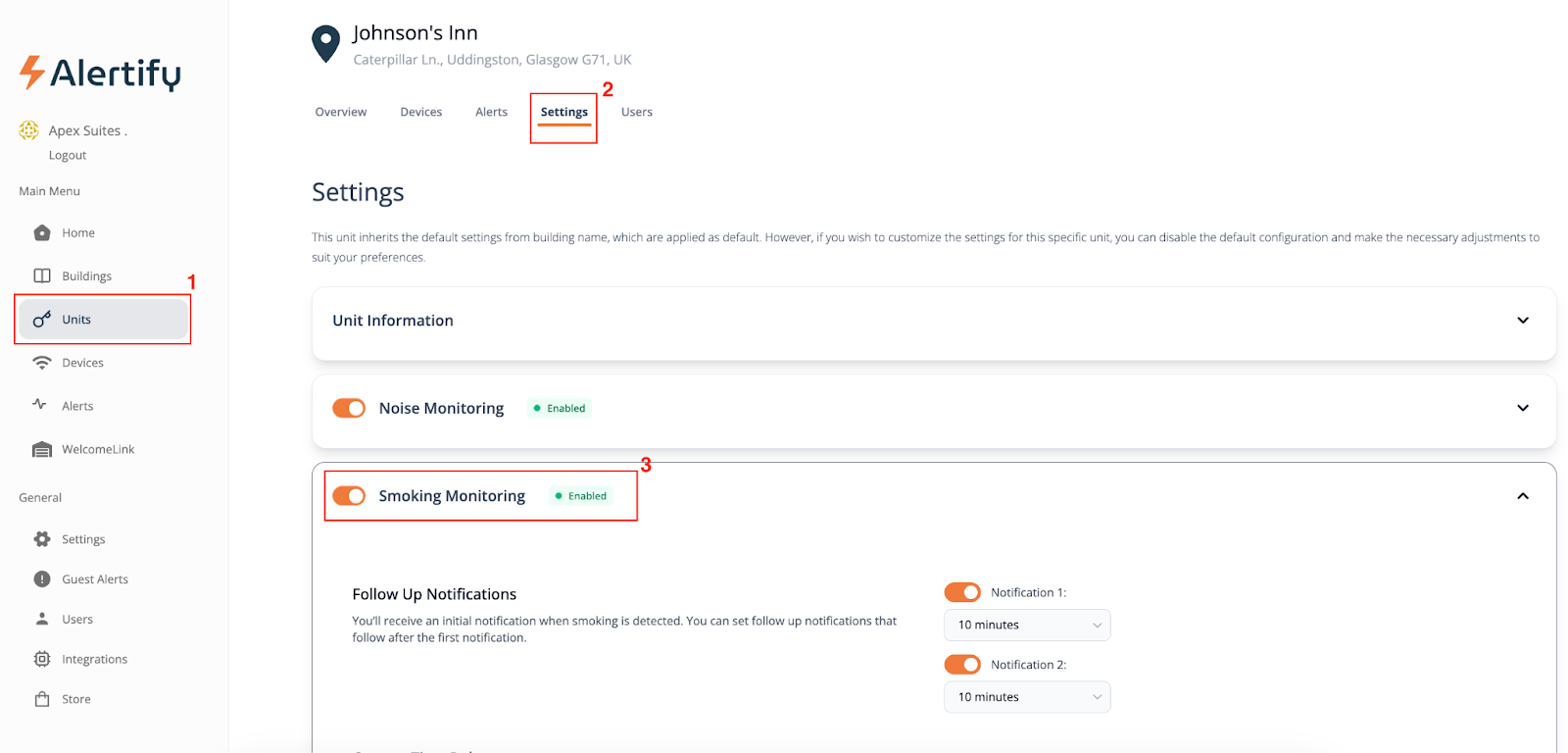
Task: Toggle Notification 1 switch off
Action: (961, 592)
